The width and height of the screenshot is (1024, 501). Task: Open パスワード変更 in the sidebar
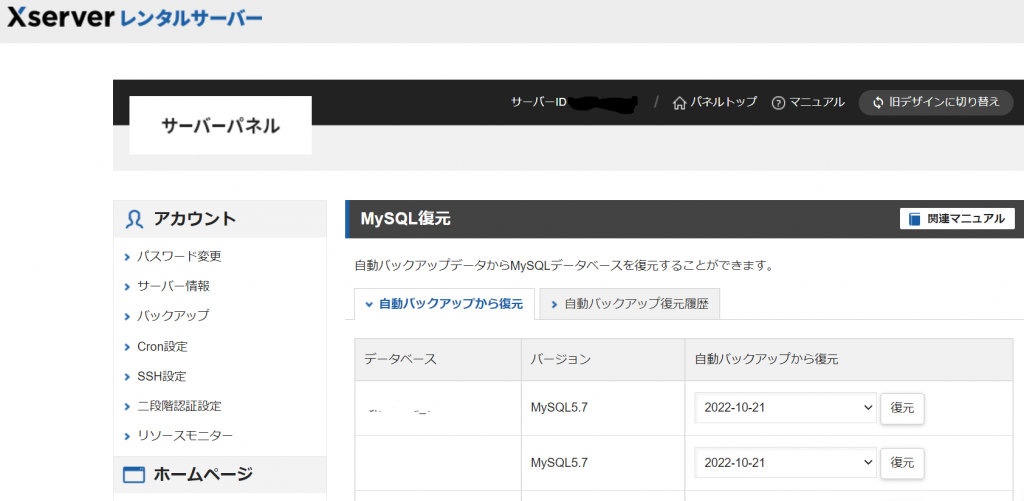pos(179,257)
